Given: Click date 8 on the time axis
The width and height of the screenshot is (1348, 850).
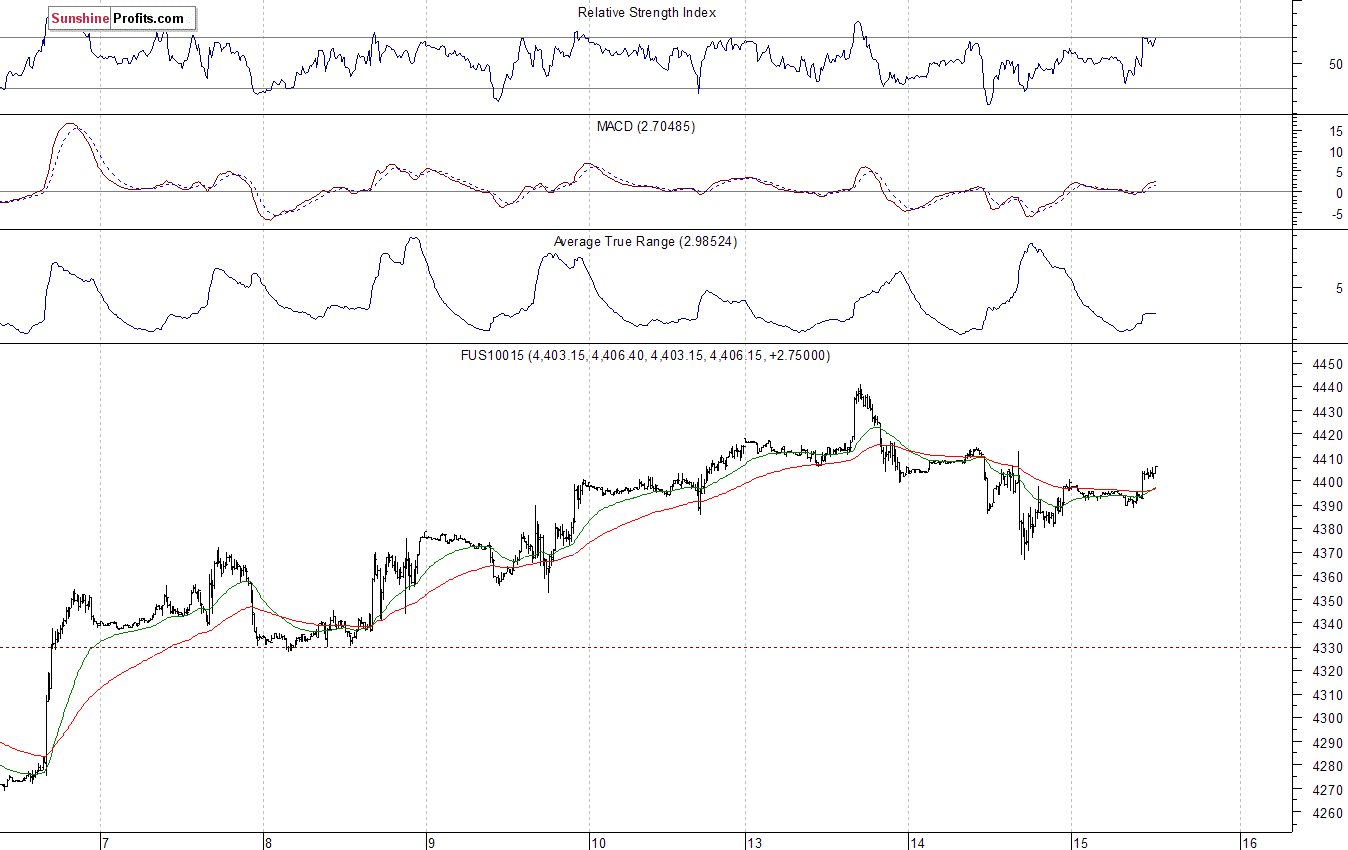Looking at the screenshot, I should 267,842.
